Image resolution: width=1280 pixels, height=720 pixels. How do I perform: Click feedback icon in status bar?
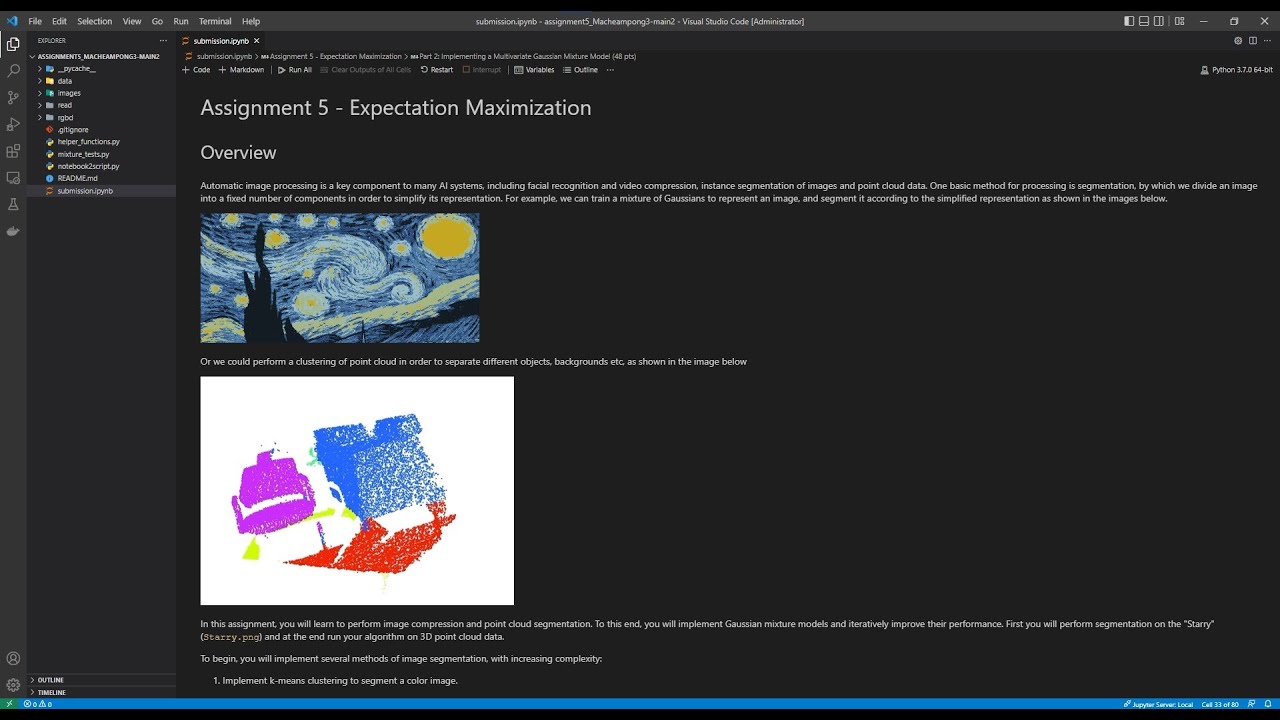point(1251,704)
